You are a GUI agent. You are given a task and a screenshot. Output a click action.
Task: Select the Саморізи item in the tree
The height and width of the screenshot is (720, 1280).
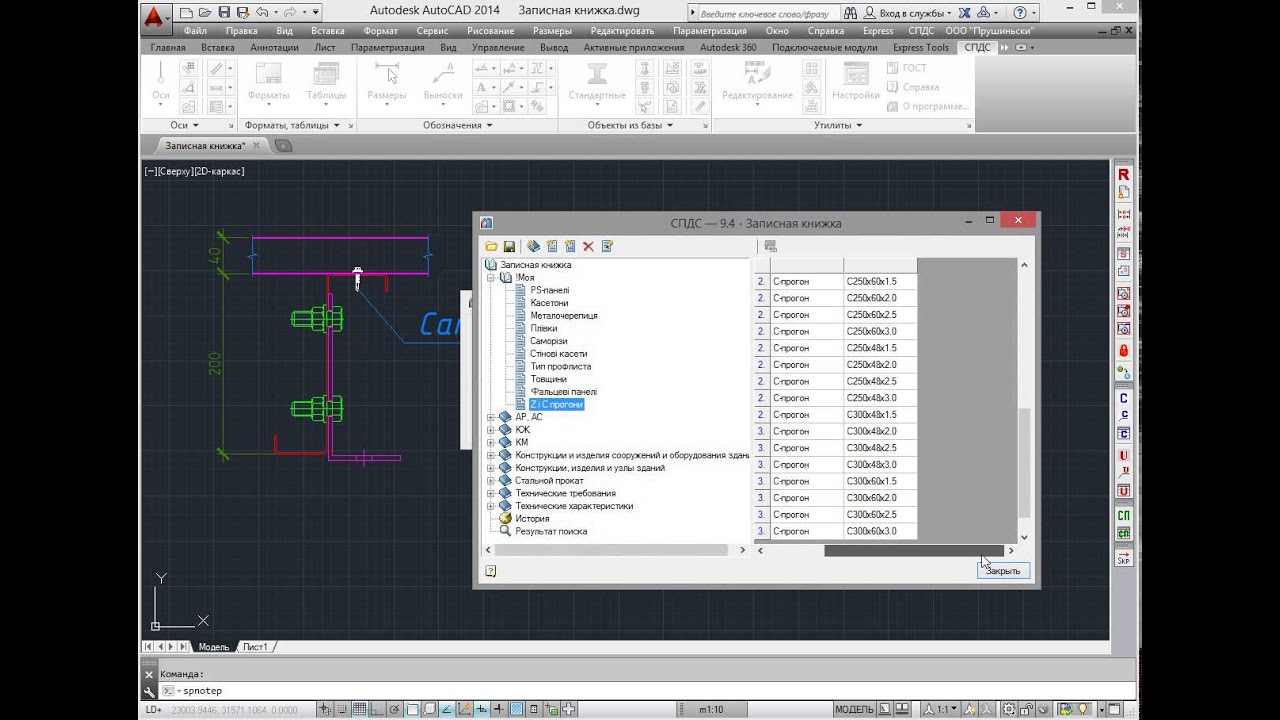(x=548, y=341)
